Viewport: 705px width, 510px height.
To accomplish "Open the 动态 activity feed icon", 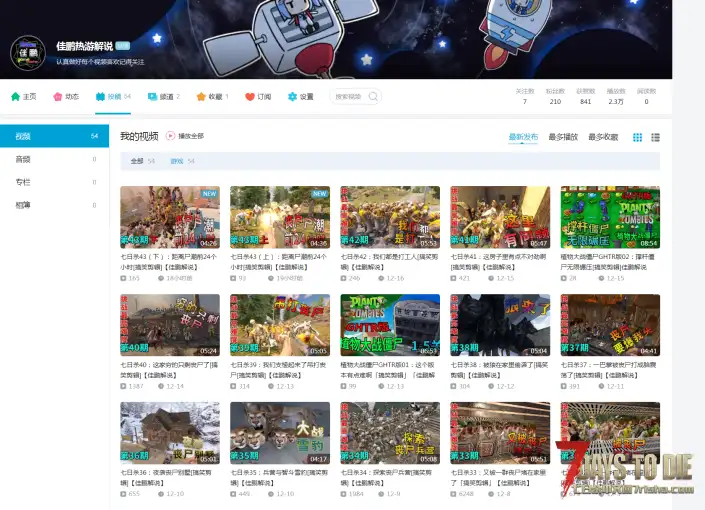I will point(58,96).
